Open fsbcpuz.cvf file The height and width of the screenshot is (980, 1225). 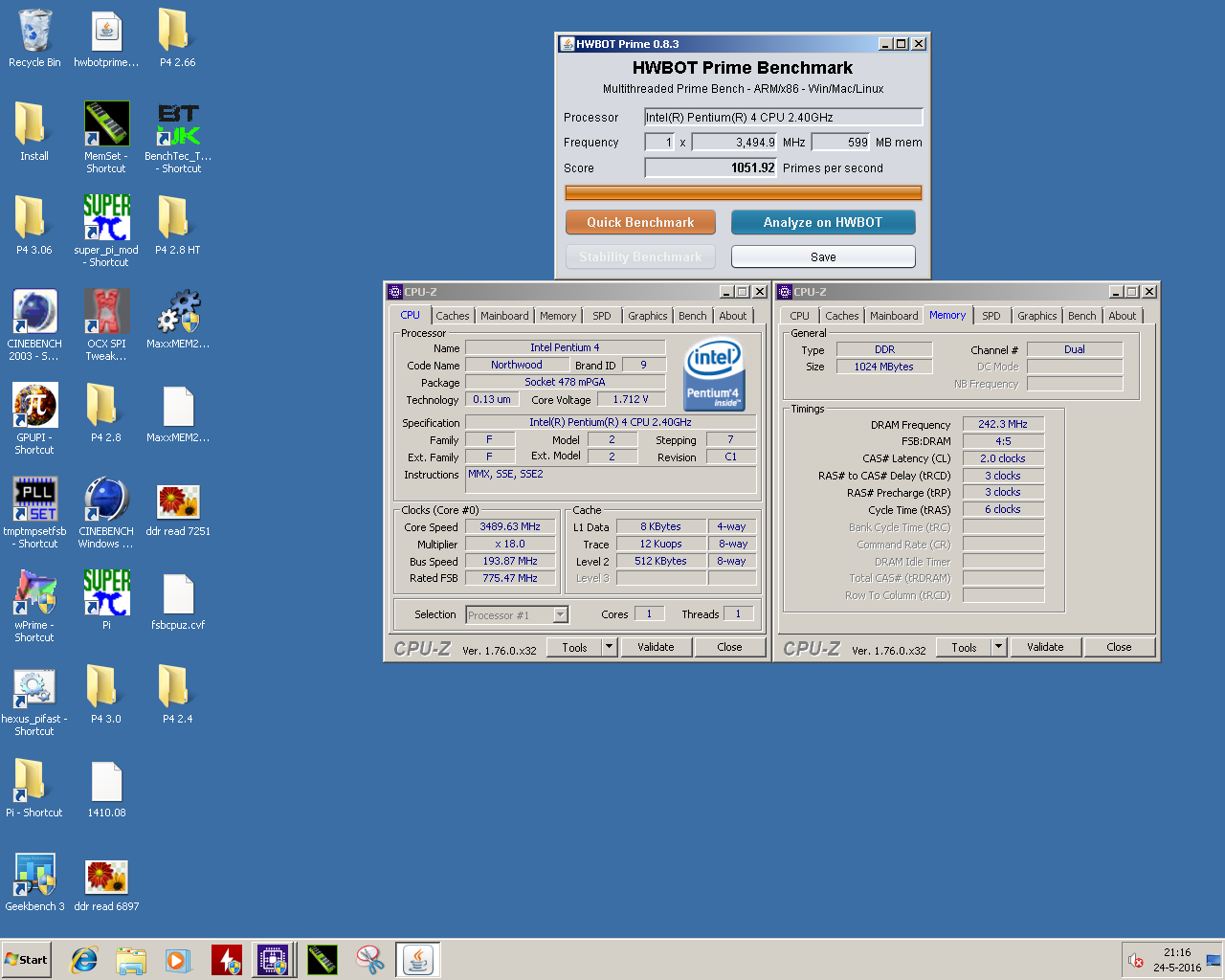point(178,601)
